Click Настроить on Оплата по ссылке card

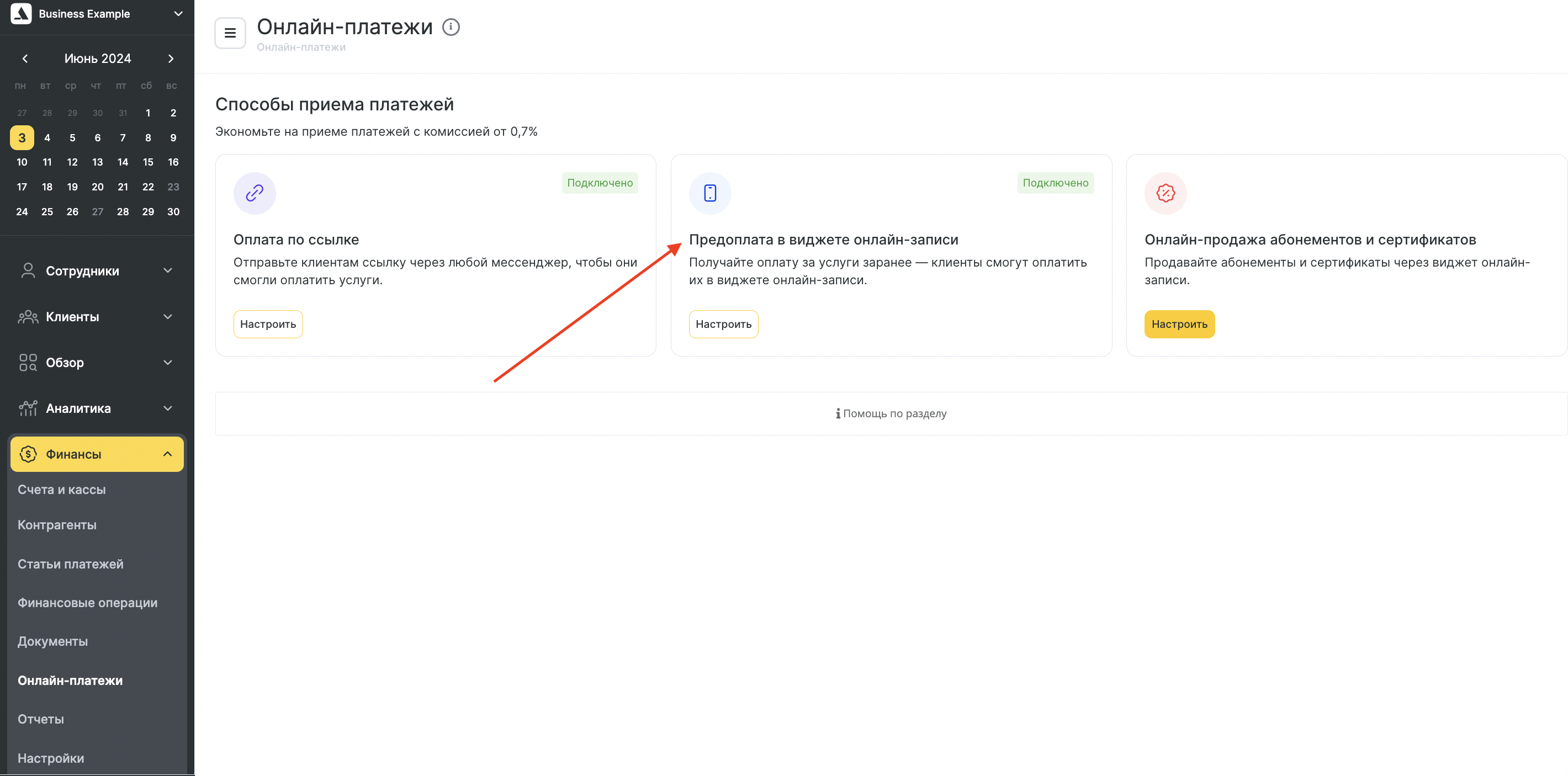(268, 324)
